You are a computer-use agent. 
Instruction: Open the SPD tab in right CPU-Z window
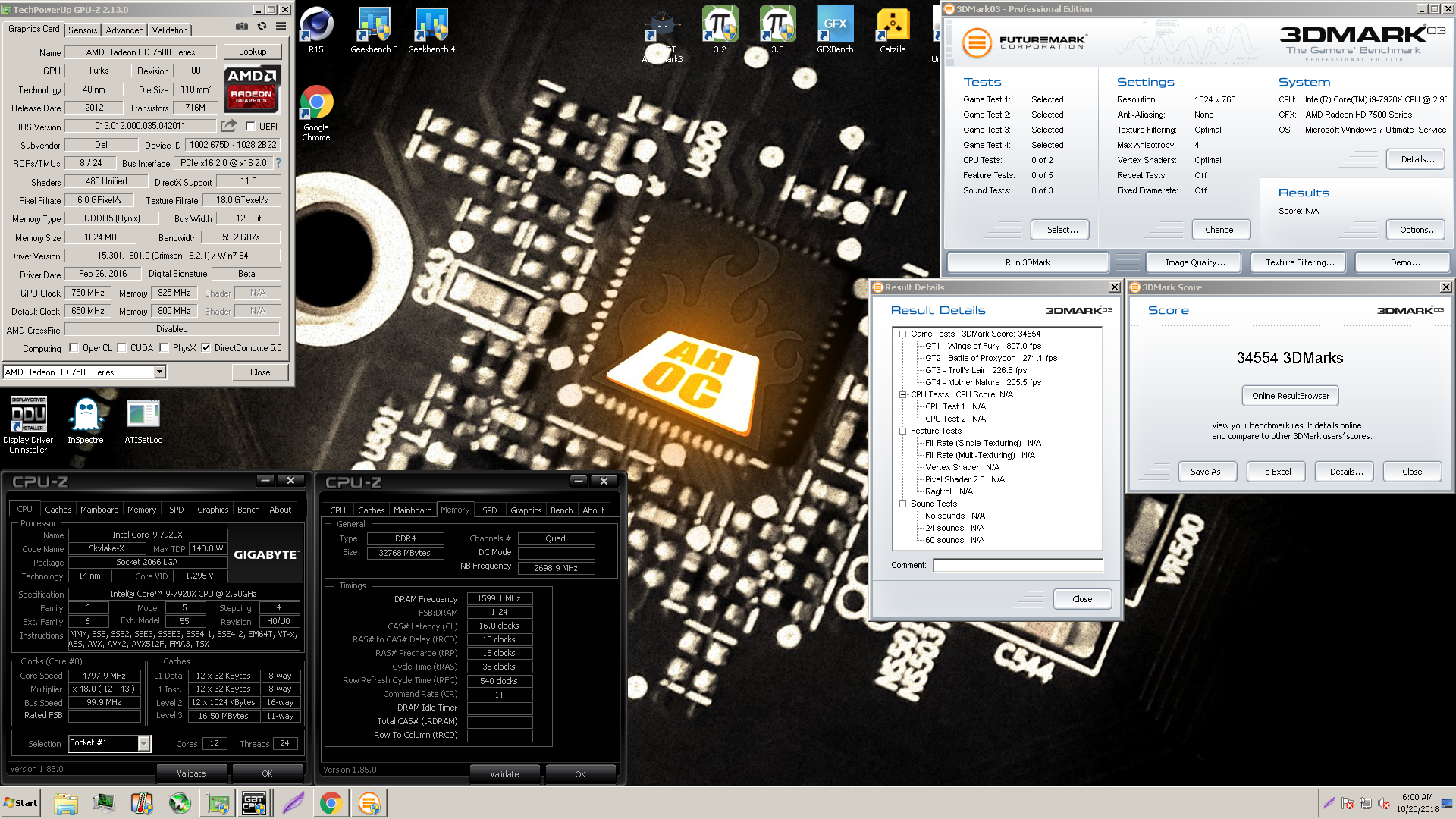tap(490, 510)
